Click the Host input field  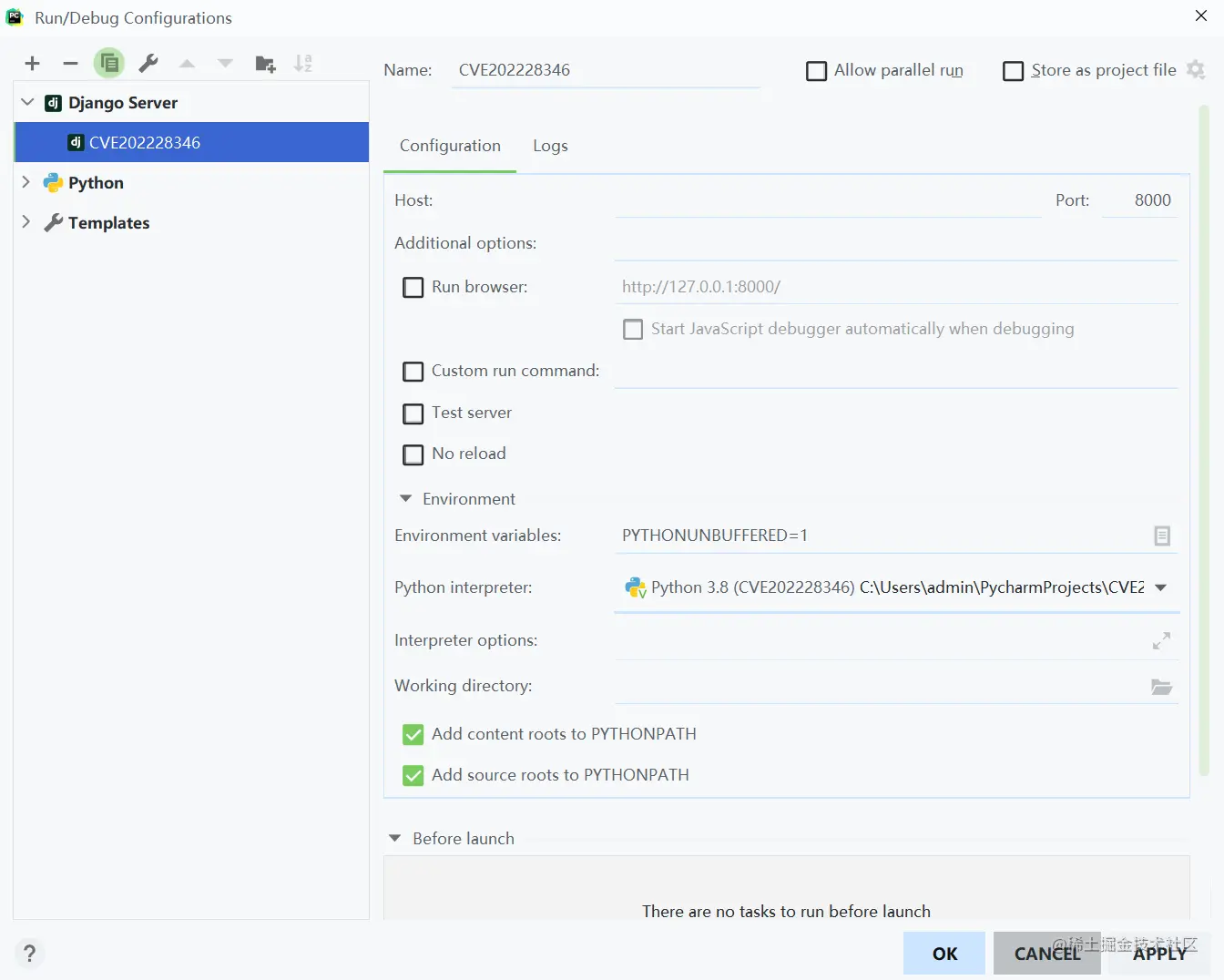[828, 200]
